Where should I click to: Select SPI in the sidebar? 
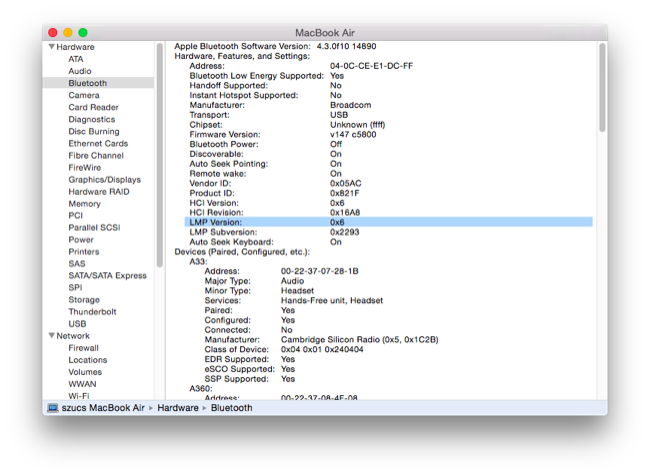click(75, 287)
